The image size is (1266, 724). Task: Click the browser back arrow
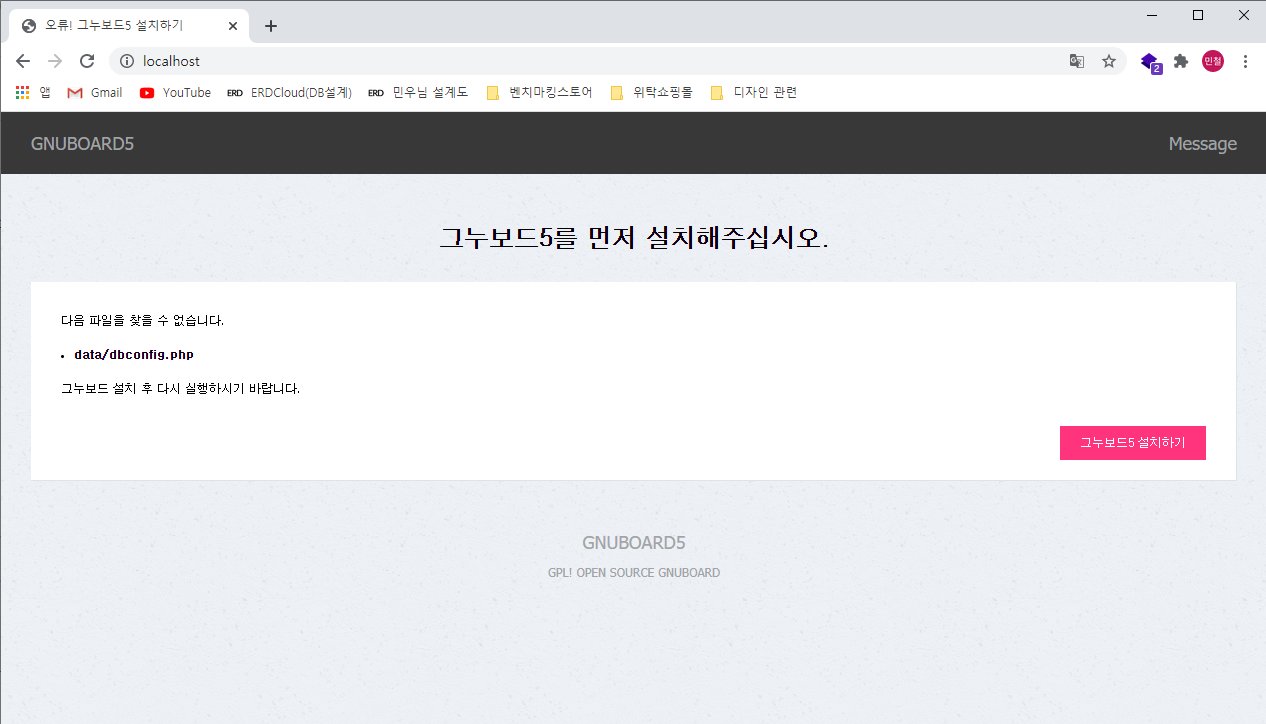coord(23,61)
